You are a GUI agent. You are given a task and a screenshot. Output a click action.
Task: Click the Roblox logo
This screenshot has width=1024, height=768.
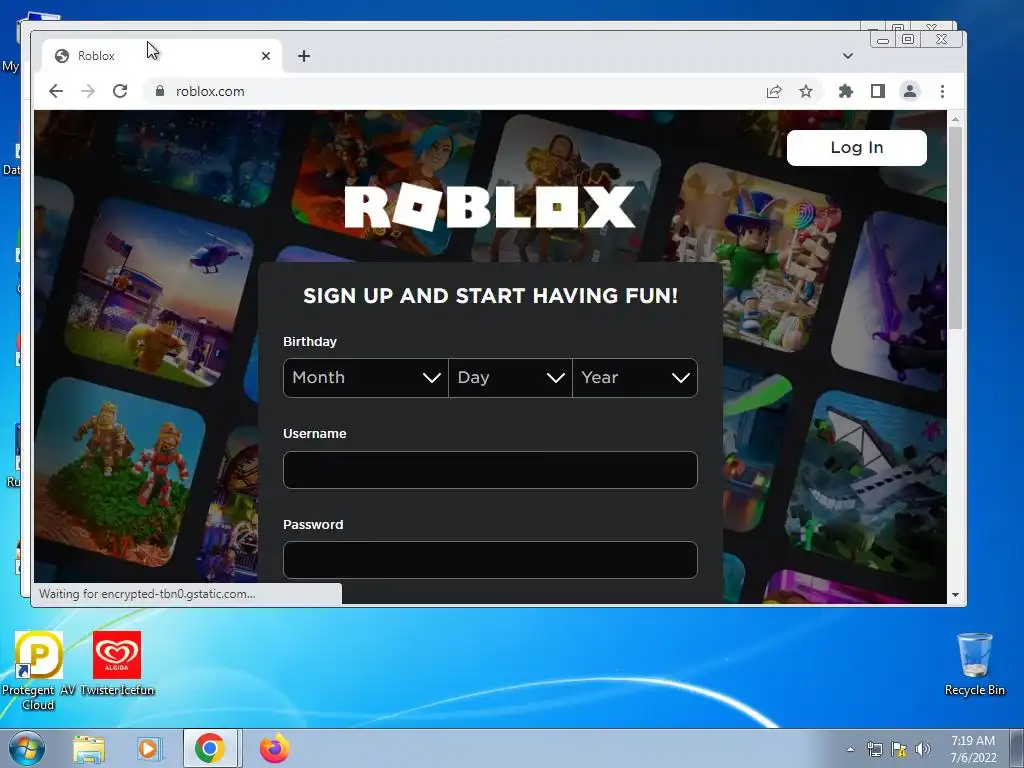click(x=490, y=206)
